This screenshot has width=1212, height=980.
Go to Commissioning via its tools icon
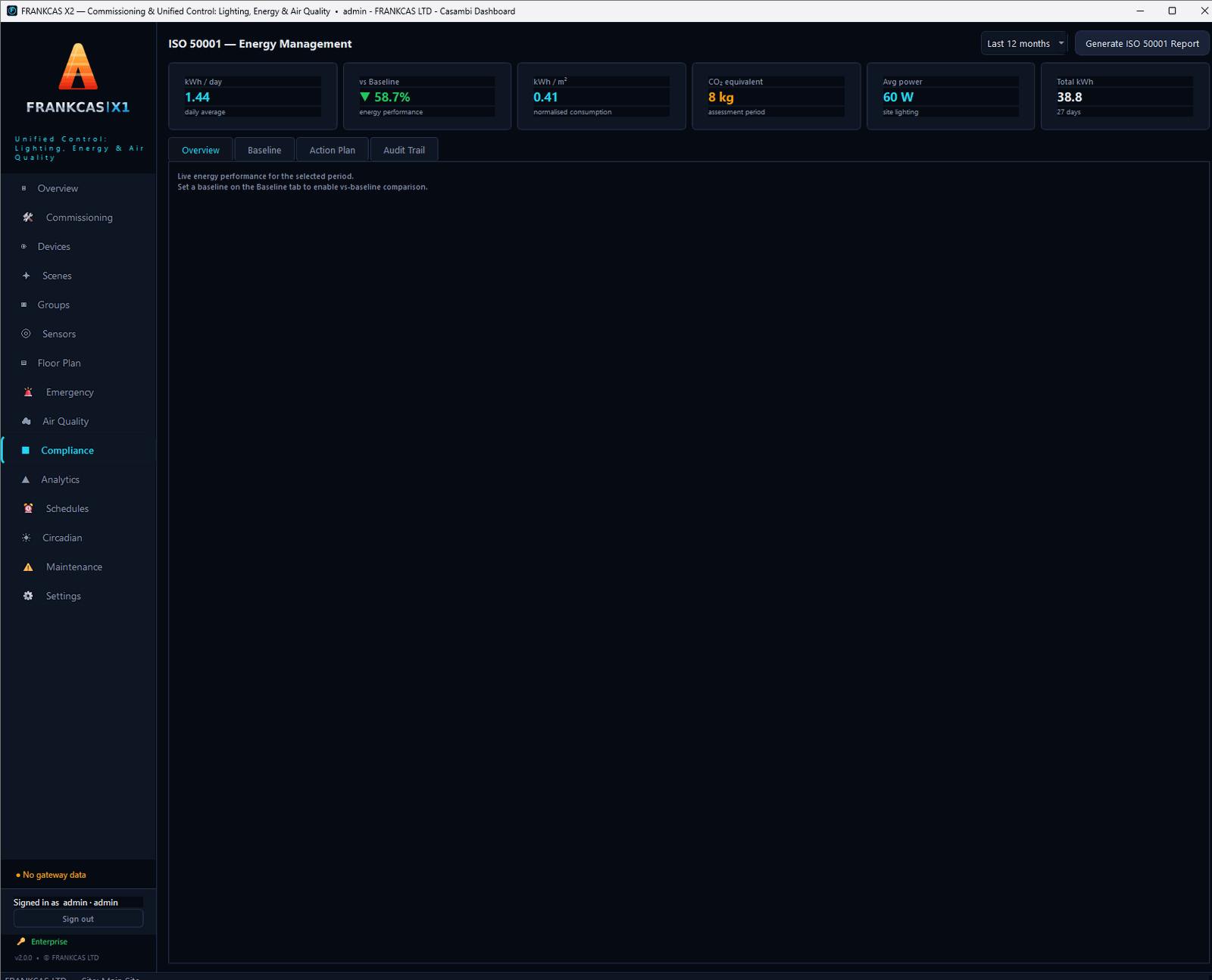[x=28, y=217]
